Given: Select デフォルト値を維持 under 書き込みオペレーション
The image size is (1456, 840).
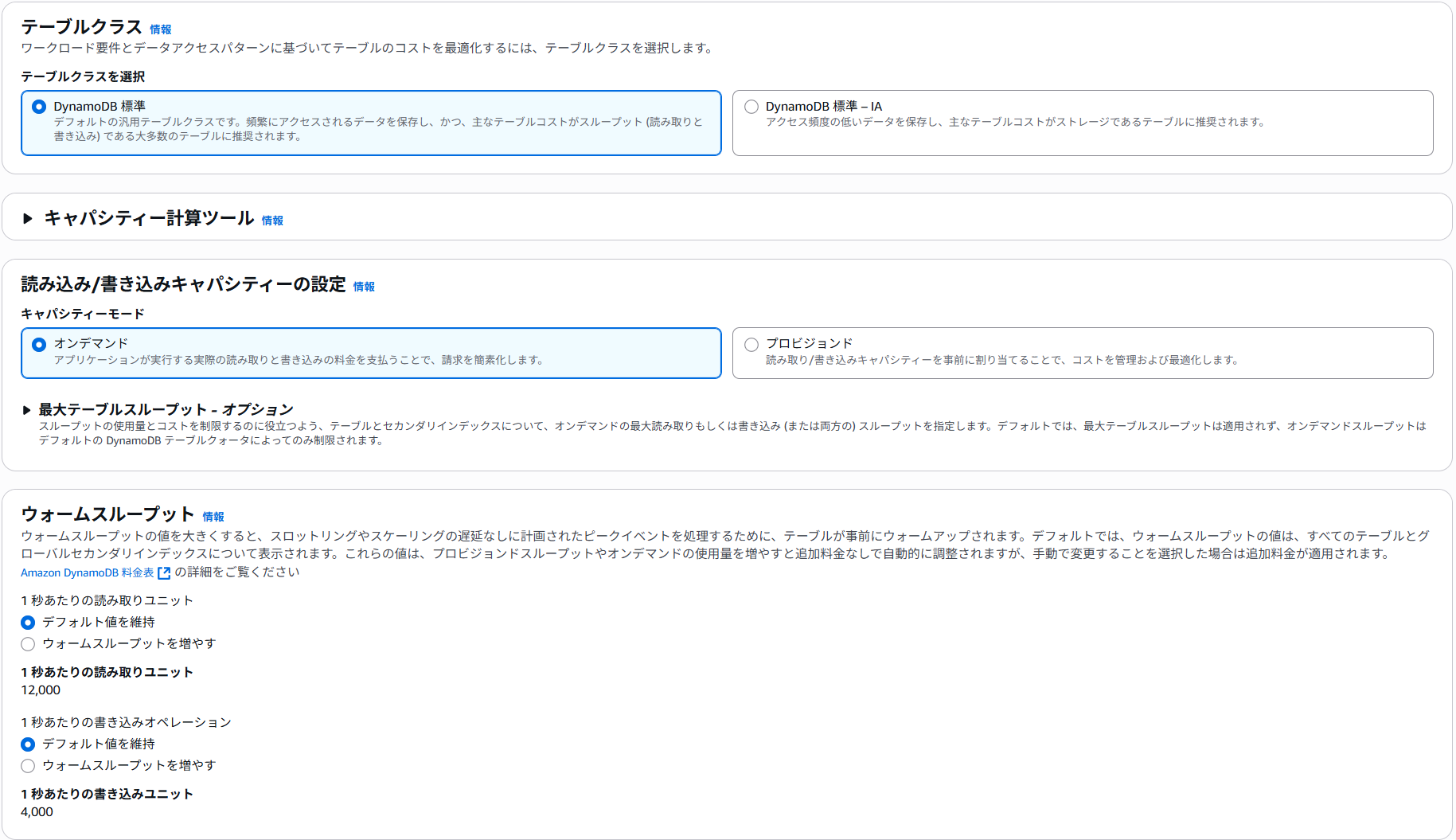Looking at the screenshot, I should 28,744.
